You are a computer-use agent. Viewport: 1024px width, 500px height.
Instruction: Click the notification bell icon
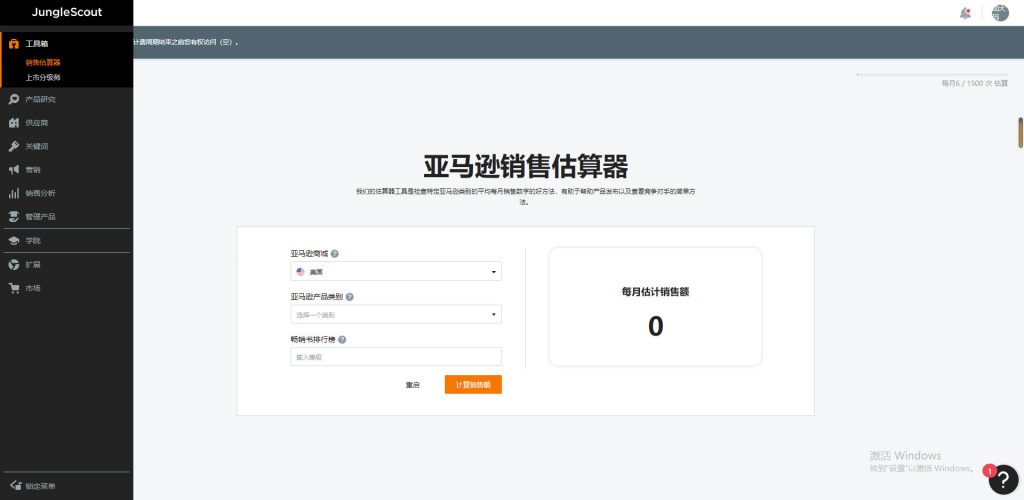click(x=965, y=13)
